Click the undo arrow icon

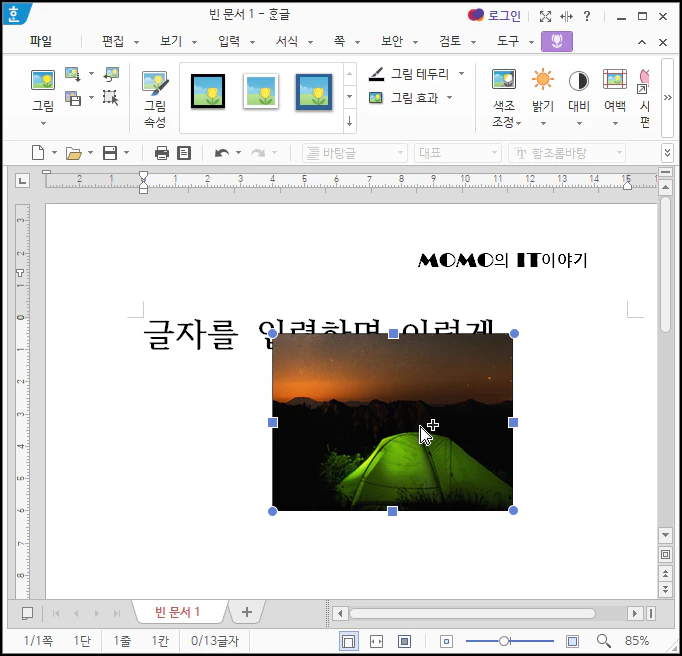click(x=222, y=153)
